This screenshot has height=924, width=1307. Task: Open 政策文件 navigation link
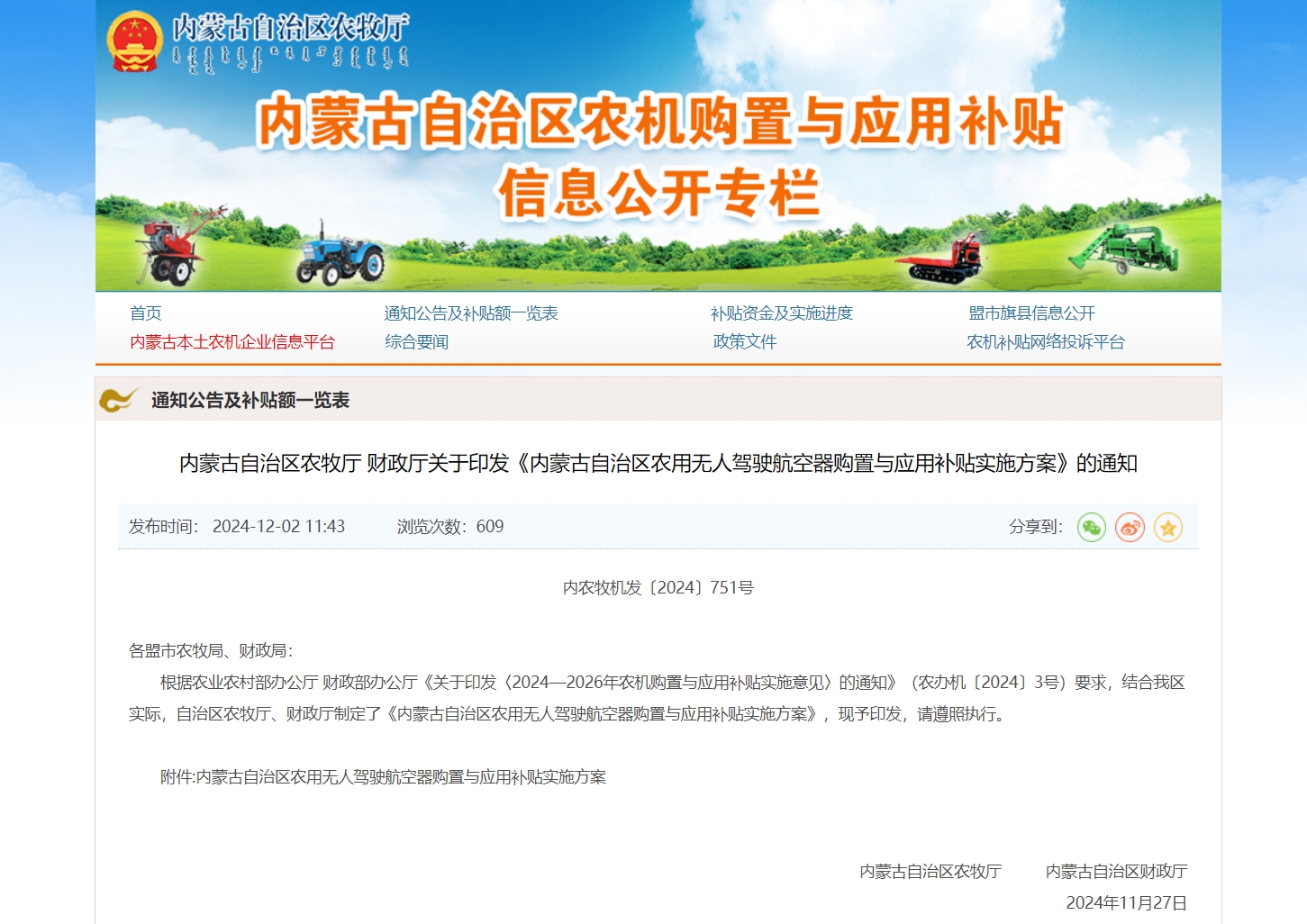[744, 342]
